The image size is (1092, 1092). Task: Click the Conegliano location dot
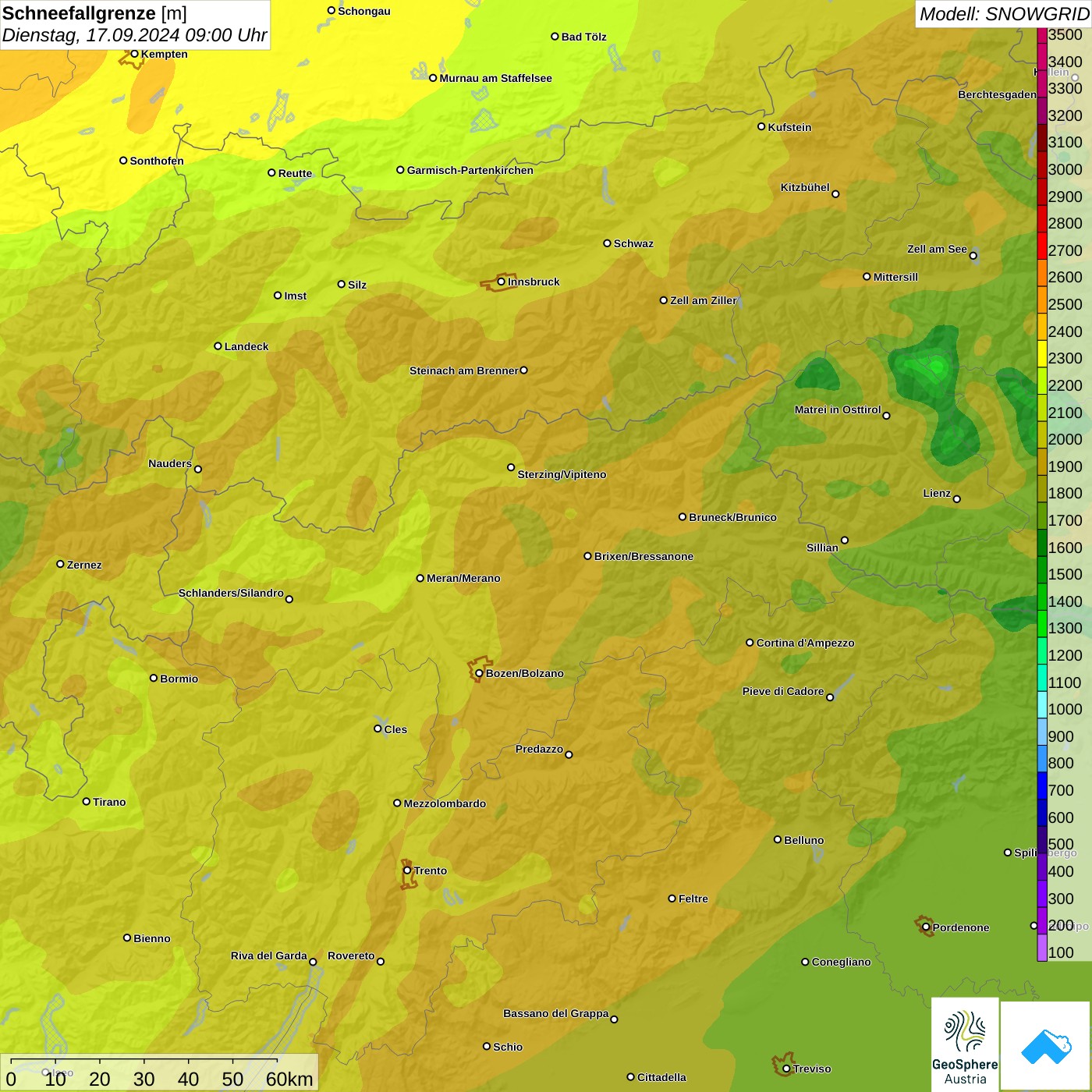(805, 962)
